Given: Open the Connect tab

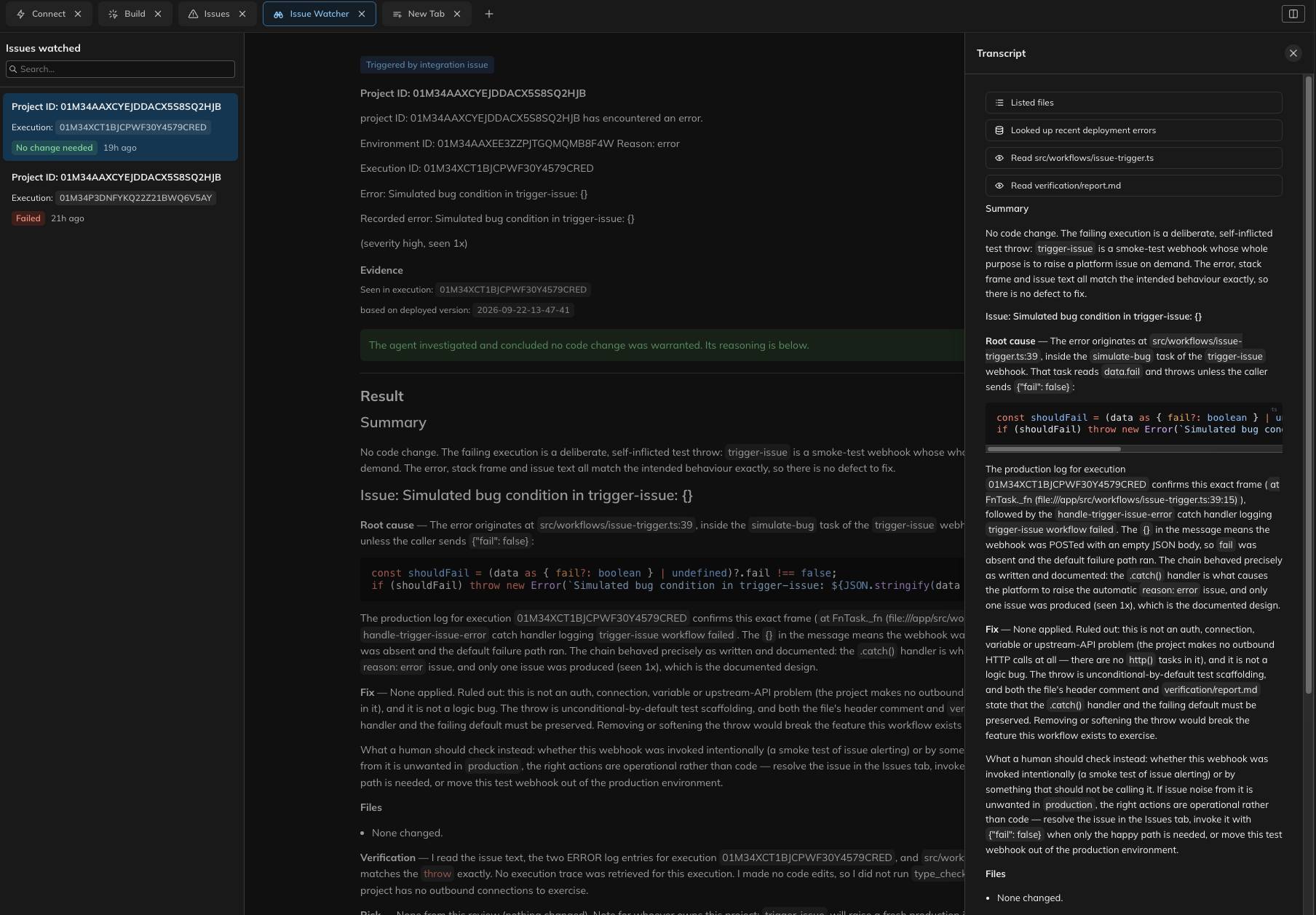Looking at the screenshot, I should click(x=49, y=14).
